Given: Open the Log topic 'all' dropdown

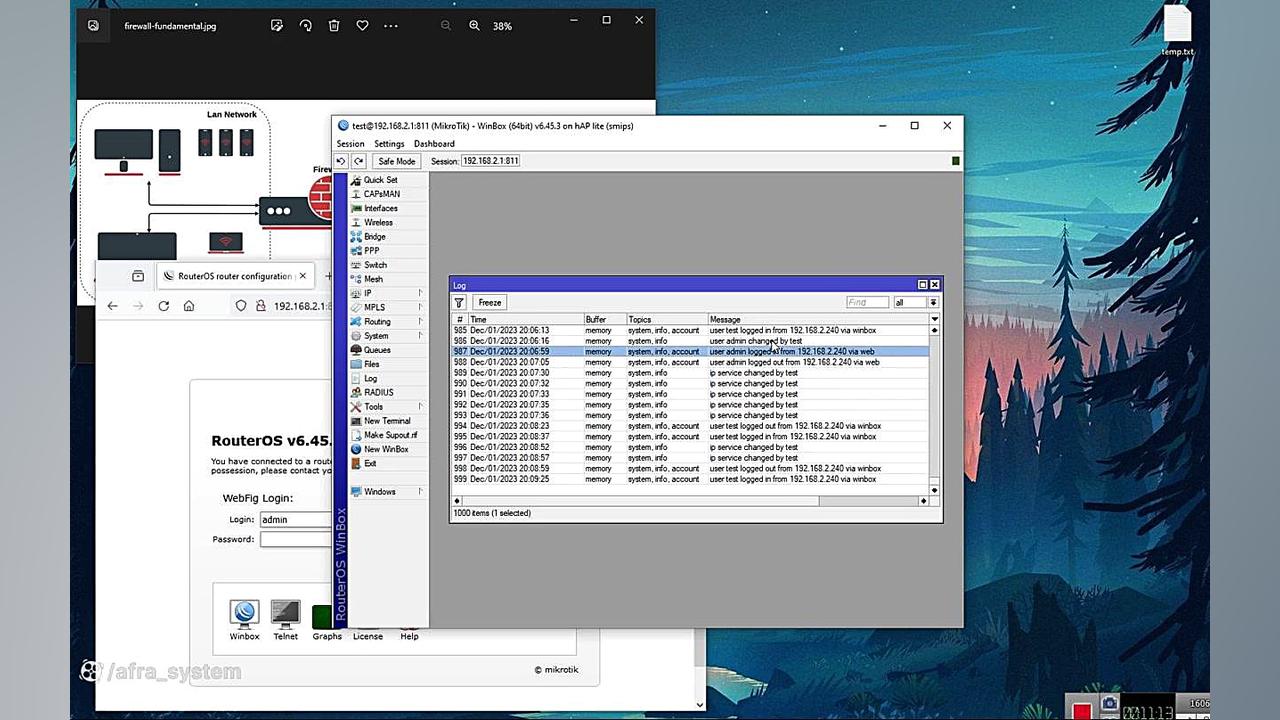Looking at the screenshot, I should coord(933,302).
